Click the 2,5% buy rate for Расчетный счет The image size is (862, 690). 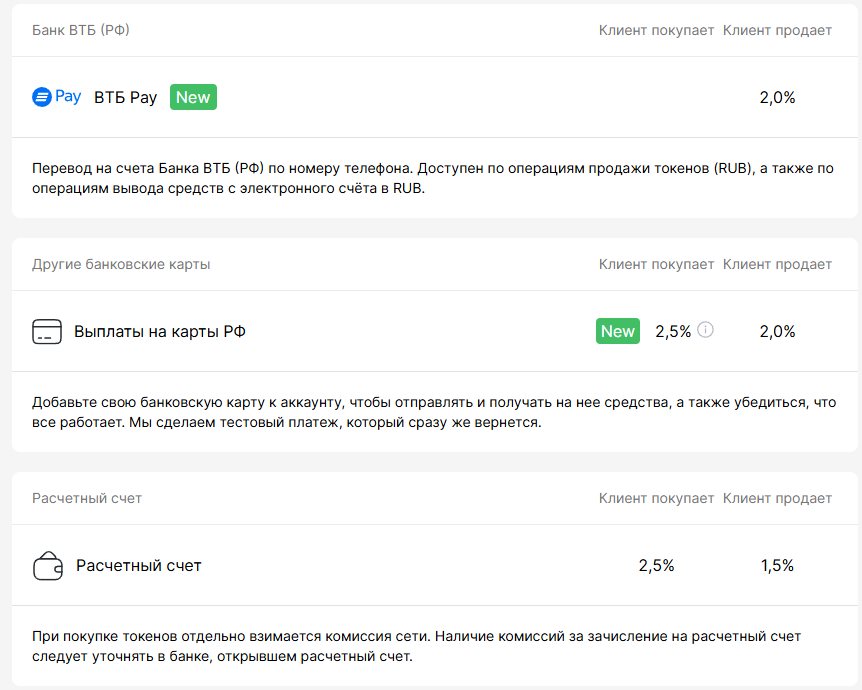(656, 566)
